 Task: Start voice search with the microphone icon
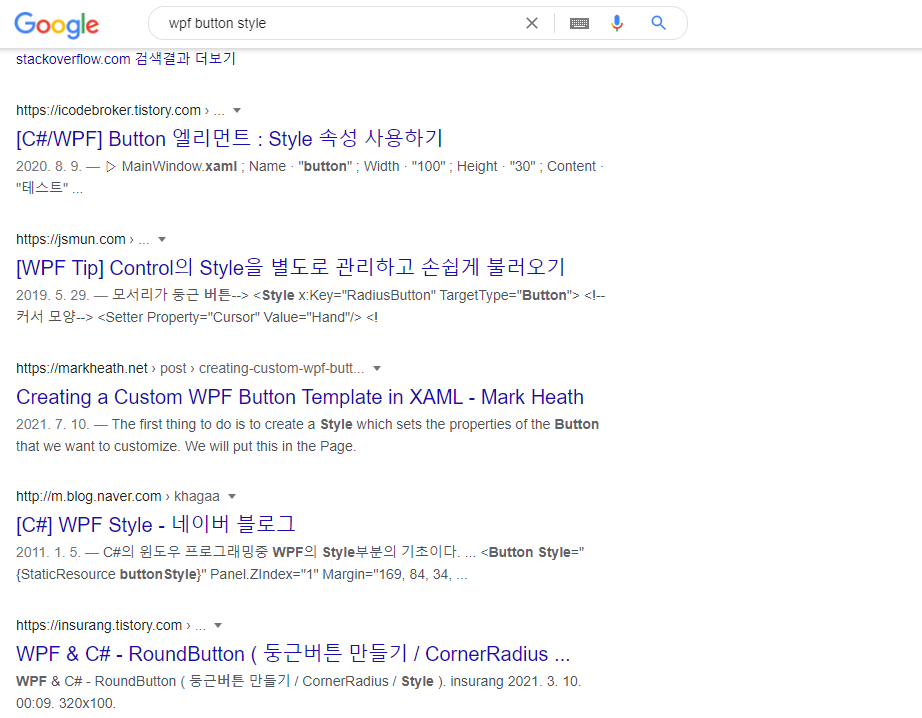[617, 23]
